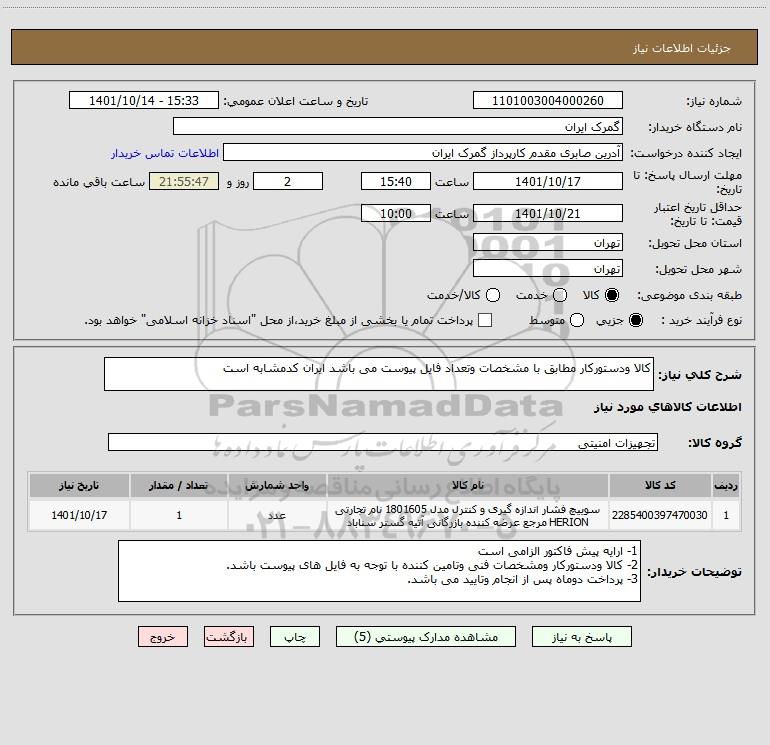Click the ردیف column header
Screen dimensions: 770x745
point(726,485)
